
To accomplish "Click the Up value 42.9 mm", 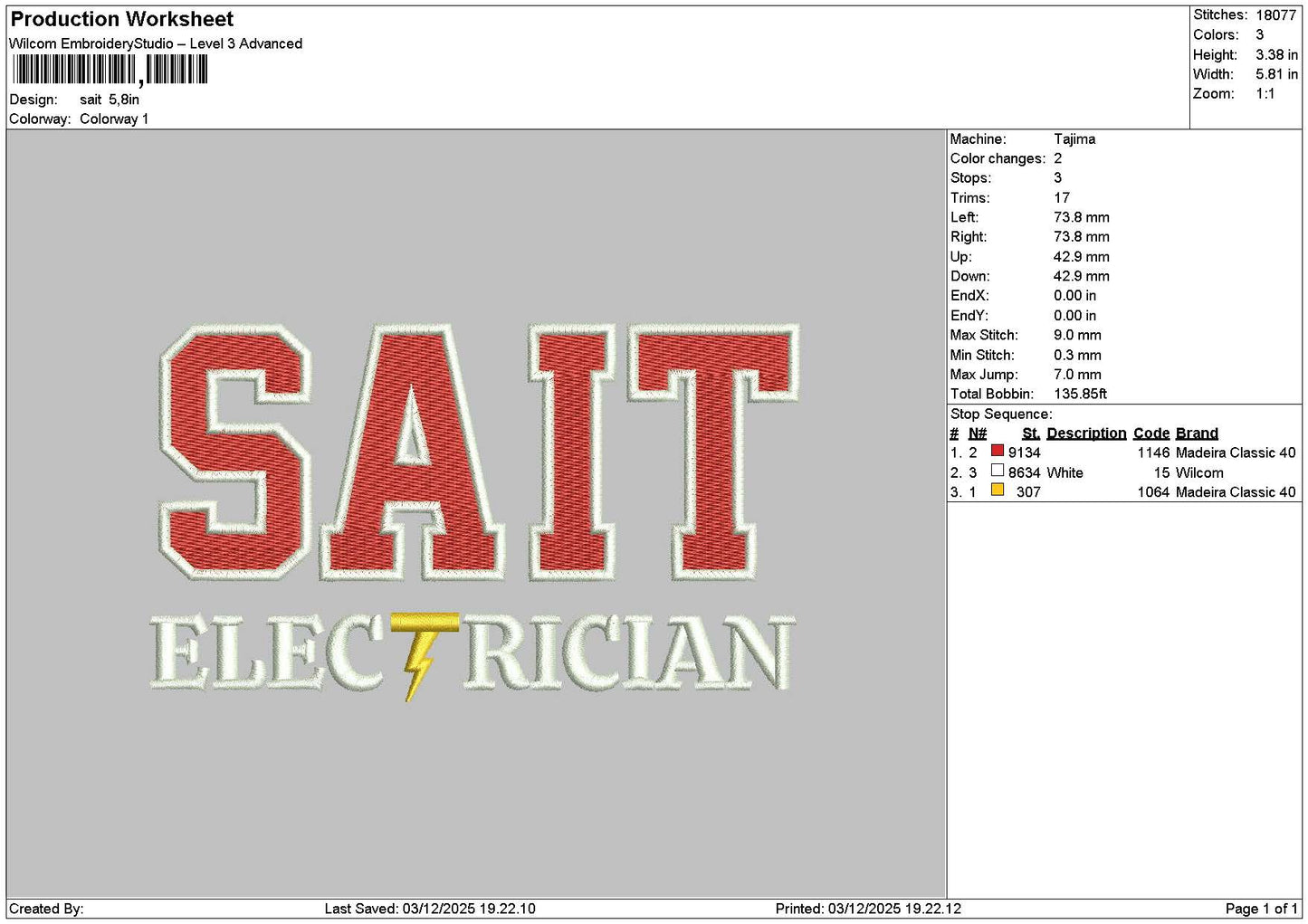I will (1082, 257).
